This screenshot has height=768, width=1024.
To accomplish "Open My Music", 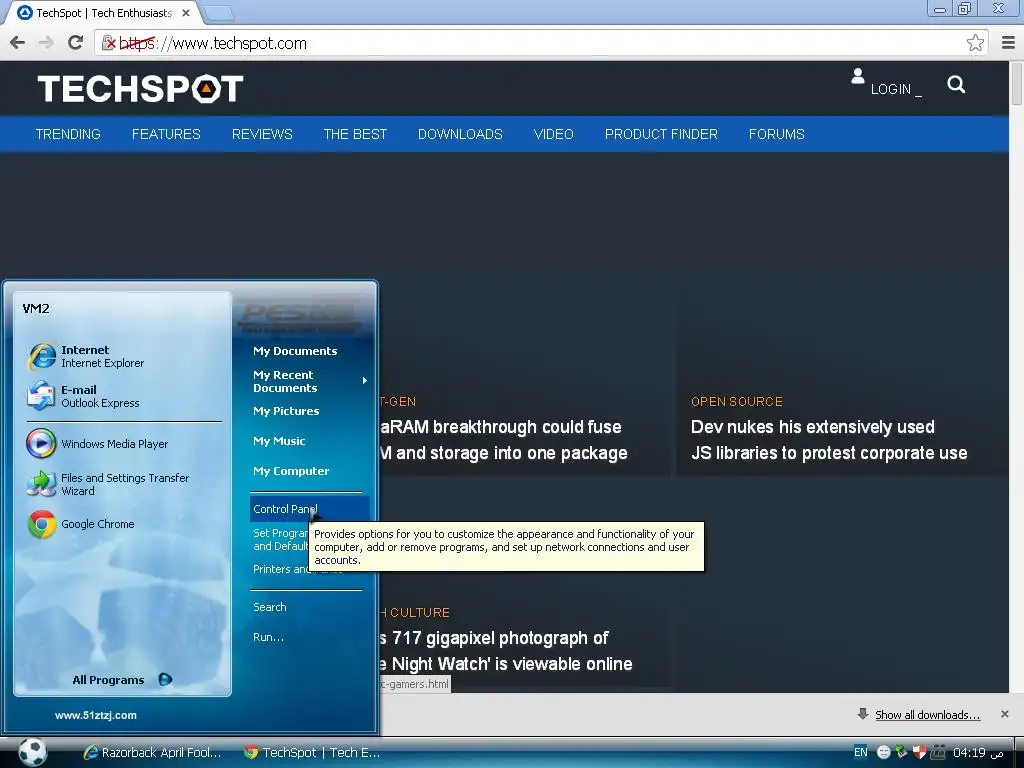I will click(x=279, y=441).
